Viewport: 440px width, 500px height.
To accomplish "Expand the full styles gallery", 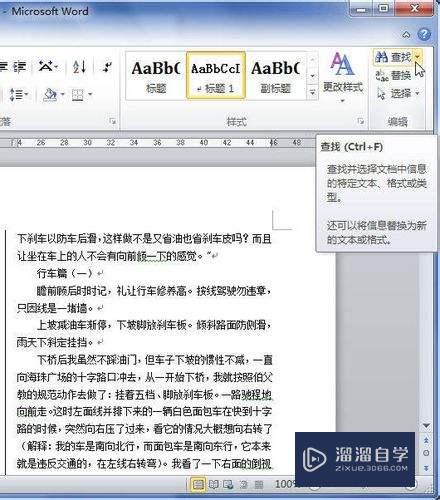I will [x=312, y=92].
